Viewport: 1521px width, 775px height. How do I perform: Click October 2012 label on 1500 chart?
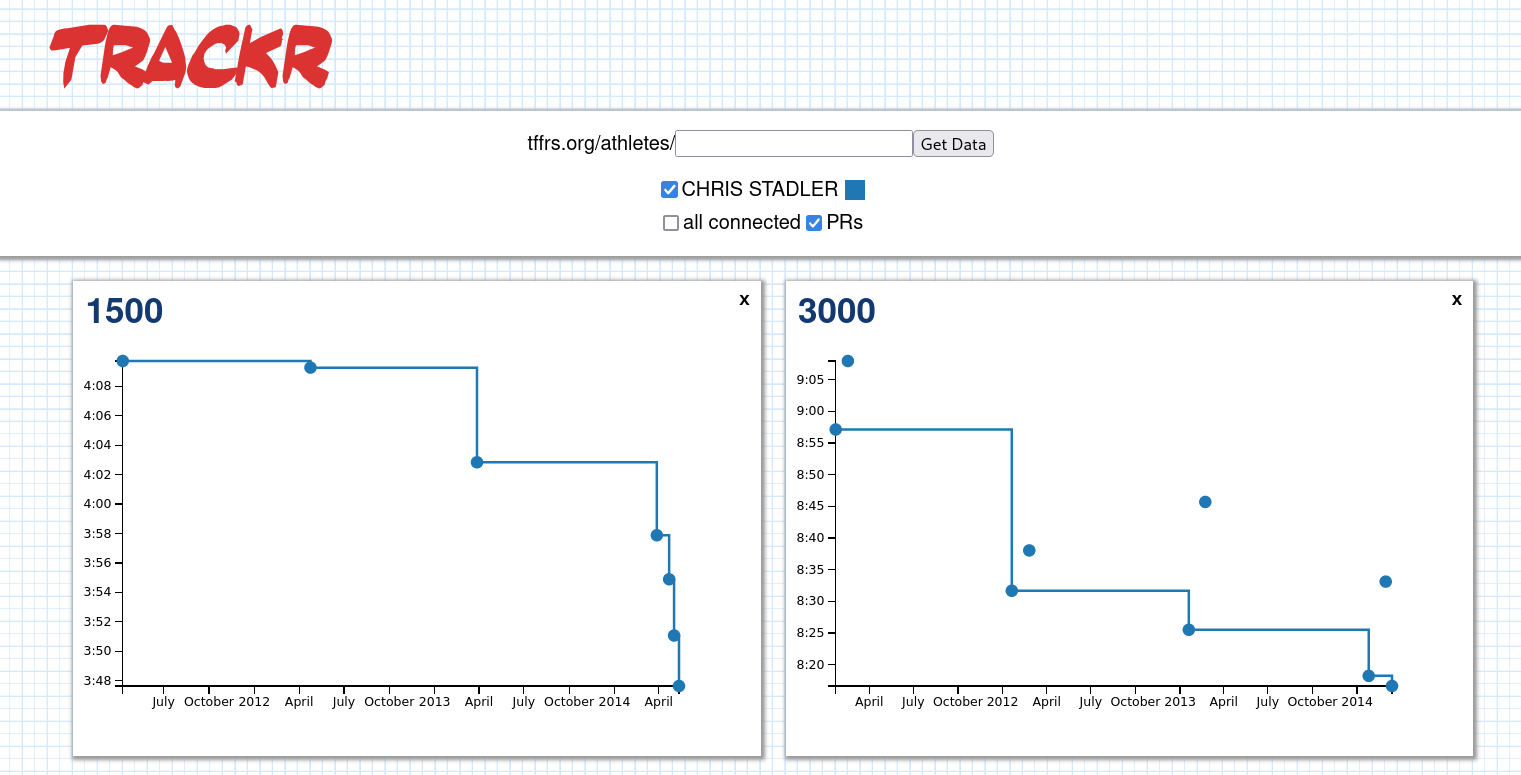(227, 702)
